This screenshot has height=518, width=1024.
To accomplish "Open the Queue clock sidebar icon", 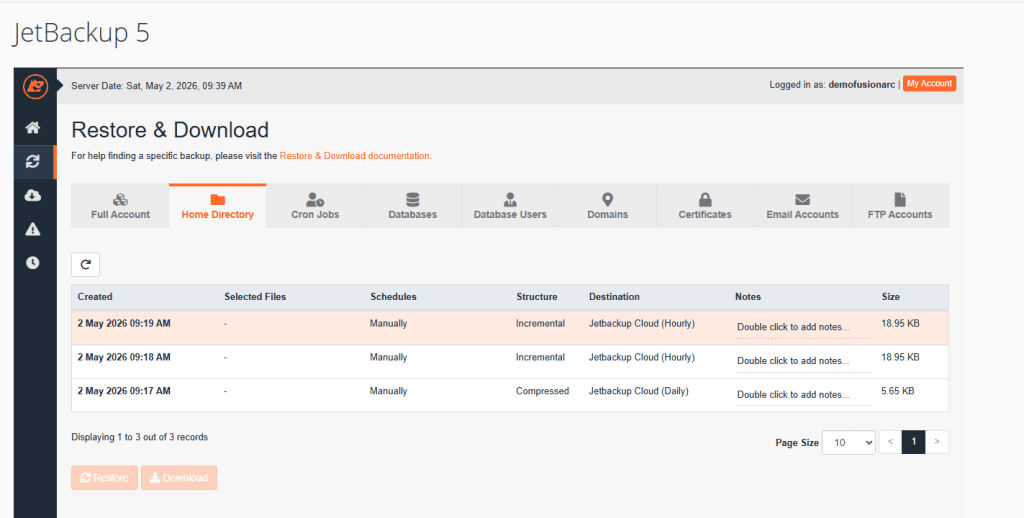I will click(x=33, y=263).
